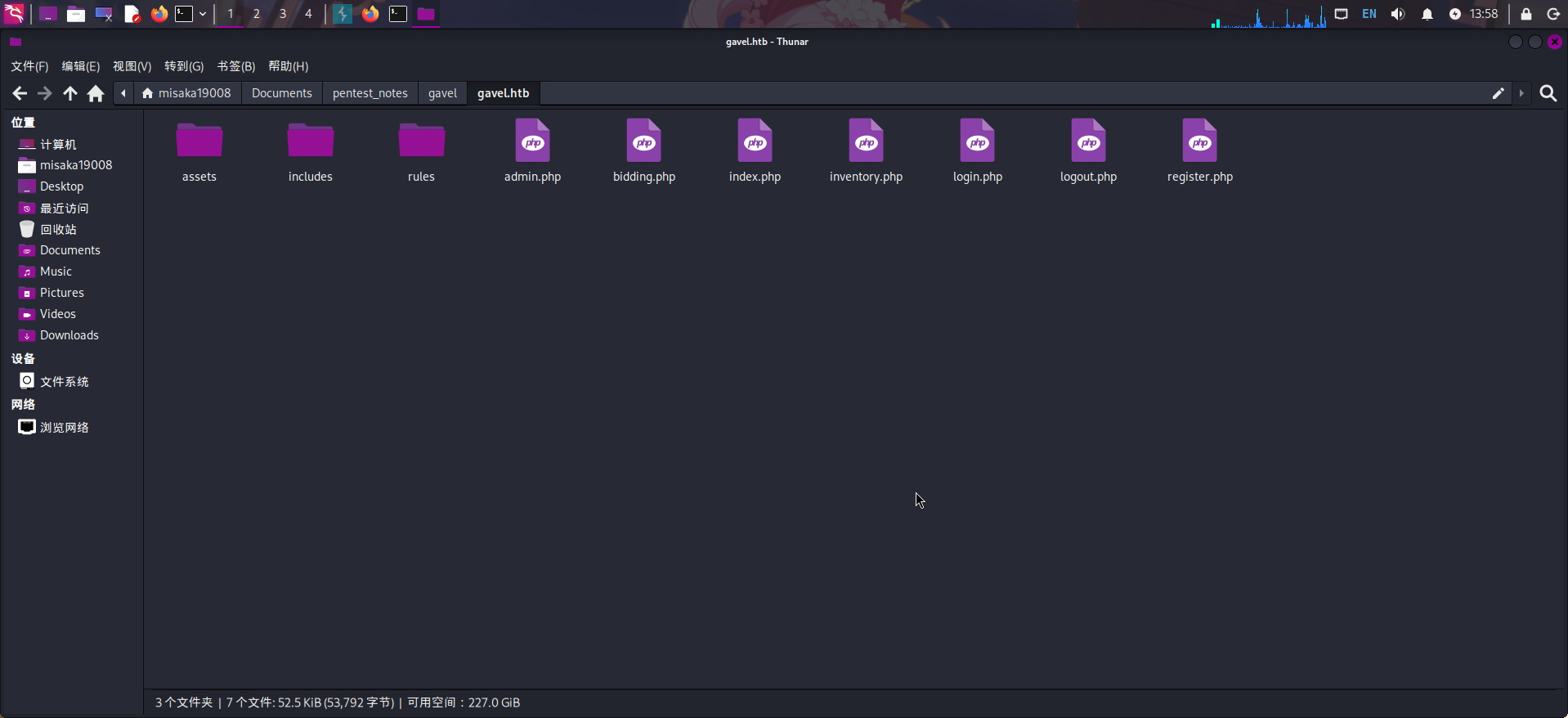Click the status bar file summary text
The width and height of the screenshot is (1568, 718).
[338, 702]
